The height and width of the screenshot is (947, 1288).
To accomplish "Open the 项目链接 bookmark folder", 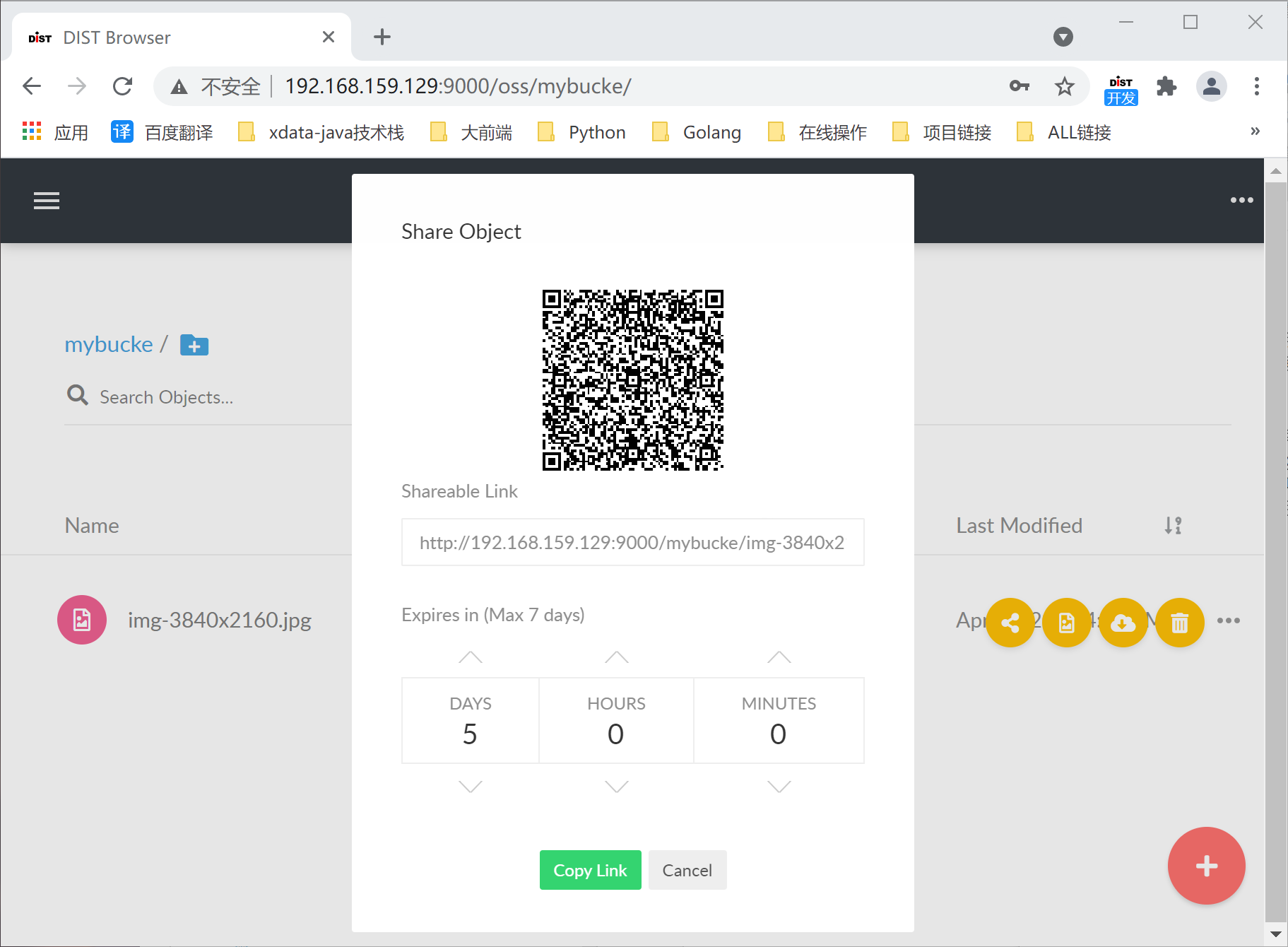I will [943, 132].
